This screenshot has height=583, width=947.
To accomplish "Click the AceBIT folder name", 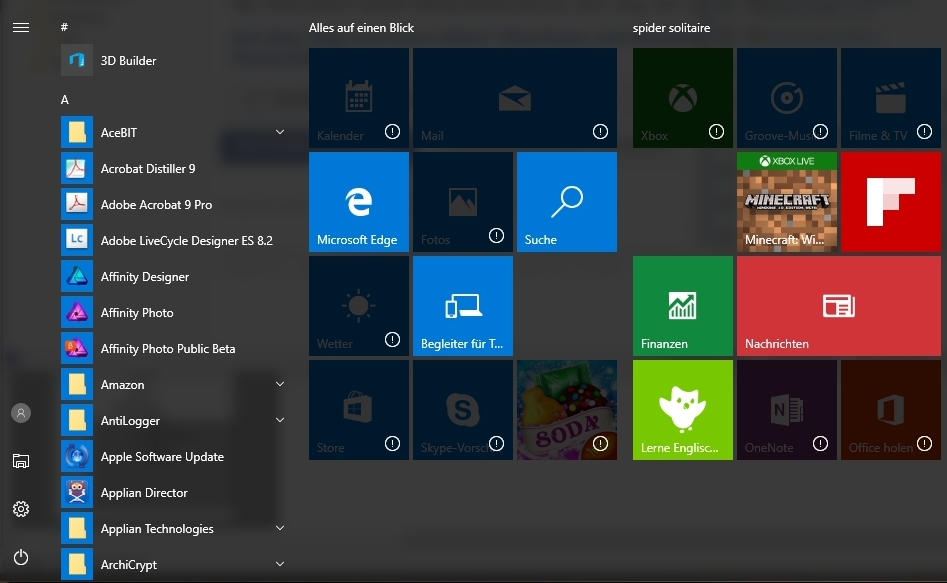I will (x=118, y=132).
